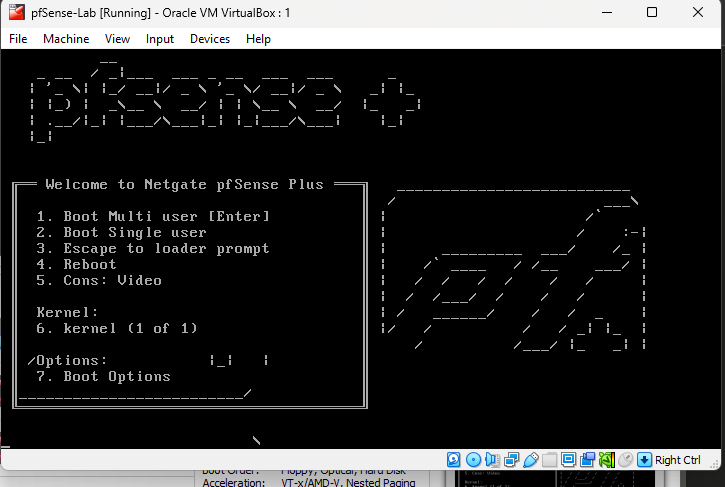Open the Help menu

pyautogui.click(x=258, y=39)
